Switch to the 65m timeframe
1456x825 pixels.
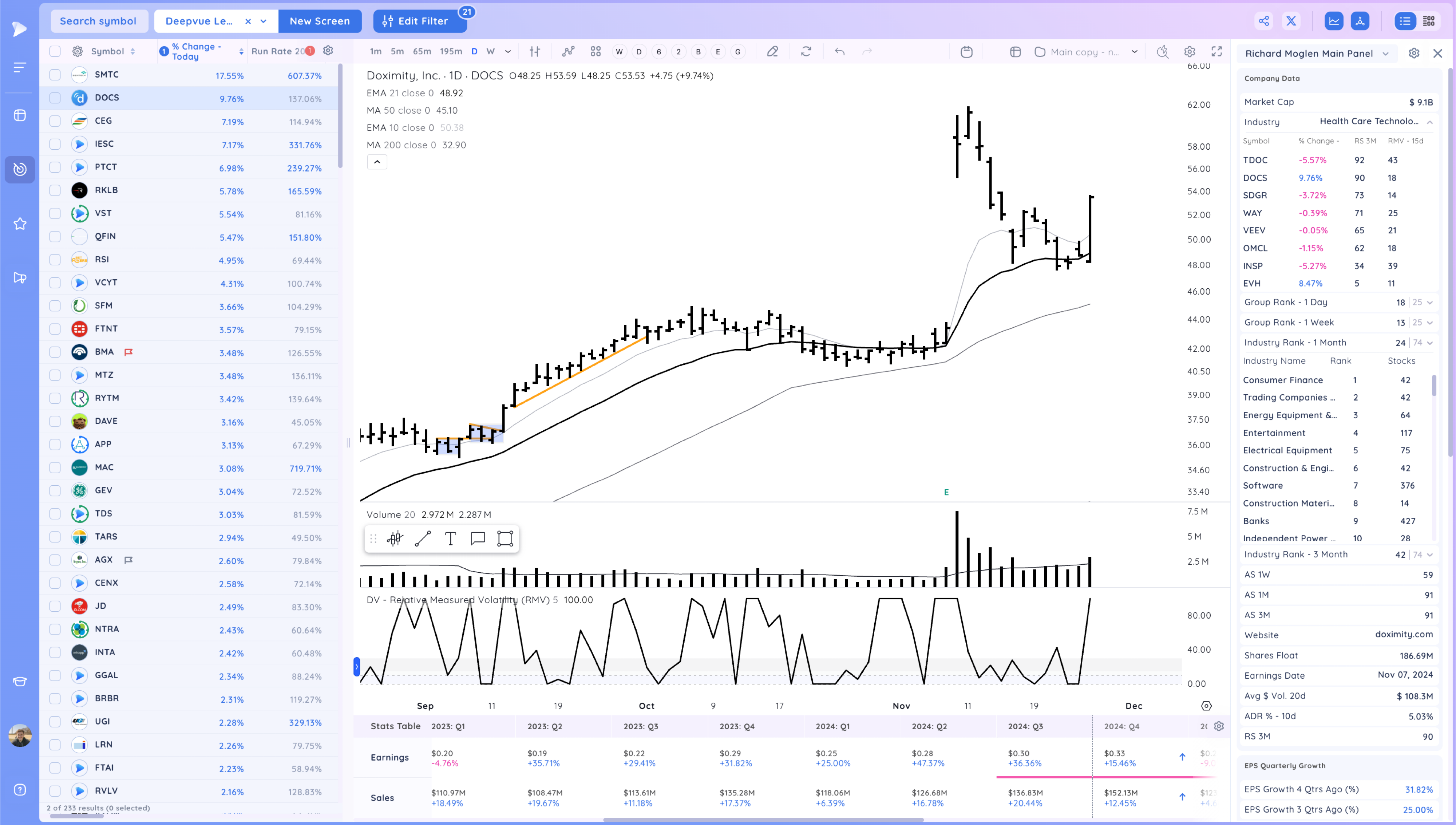(x=422, y=52)
